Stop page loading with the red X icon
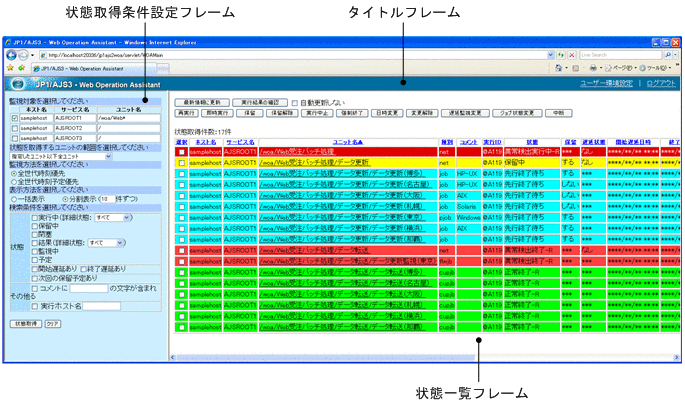The width and height of the screenshot is (685, 405). tap(572, 55)
